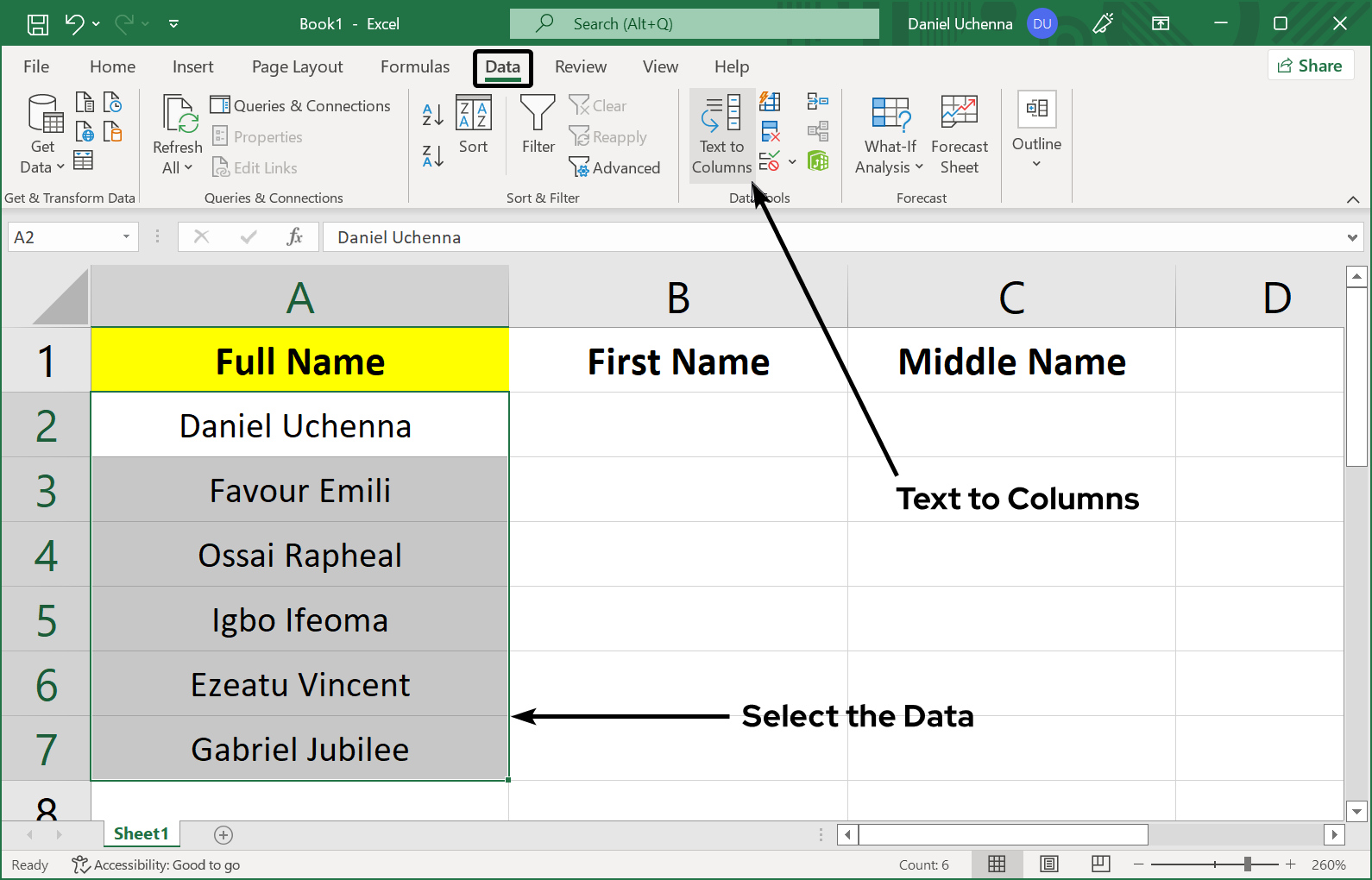Click the Sort Z to A icon
This screenshot has height=880, width=1372.
click(x=432, y=156)
